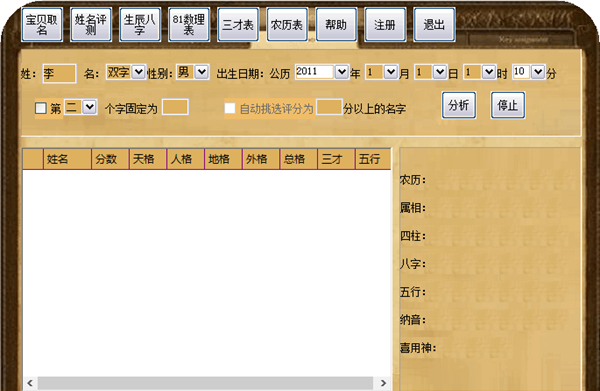Expand the month dropdown before 月

[391, 72]
